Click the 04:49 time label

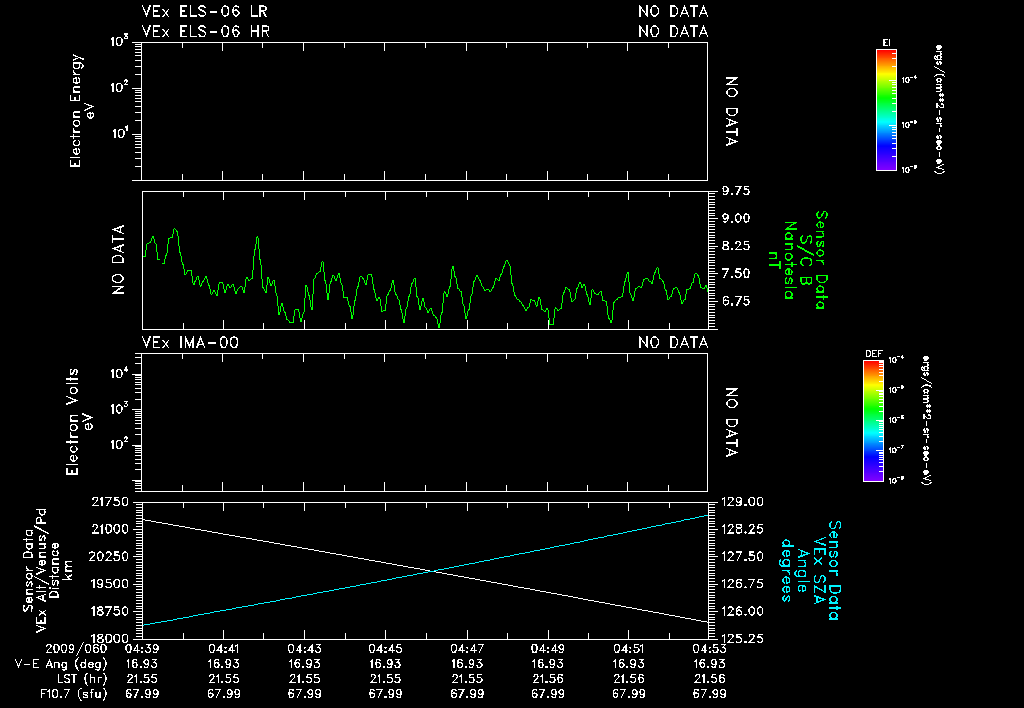[x=548, y=649]
